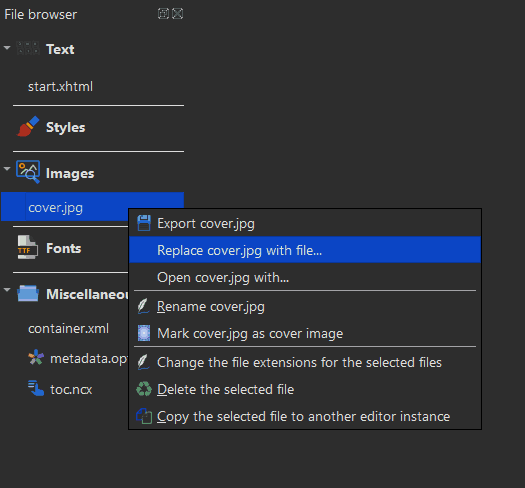Viewport: 525px width, 488px height.
Task: Collapse the Images section arrow
Action: (7, 169)
